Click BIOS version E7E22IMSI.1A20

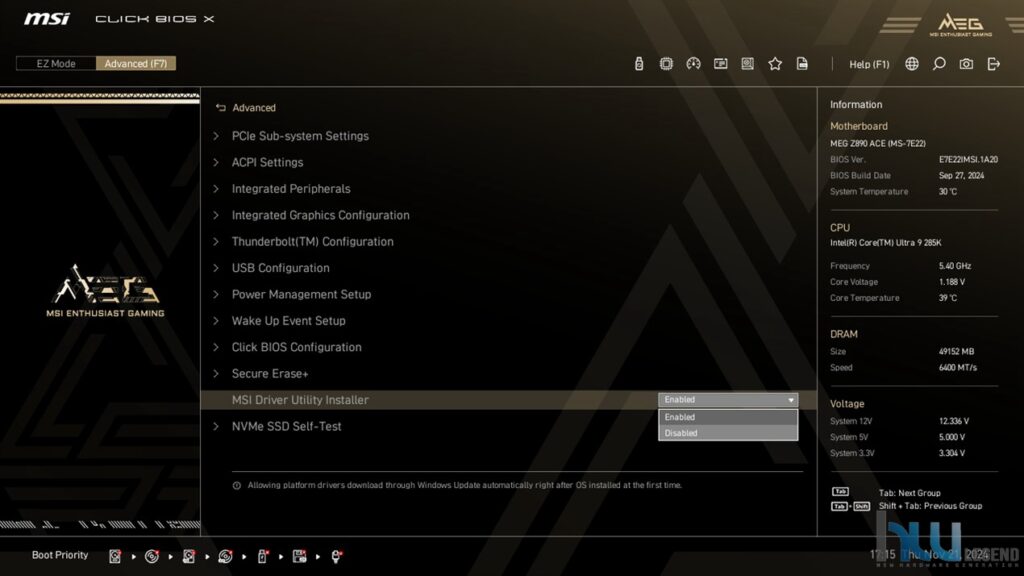[968, 159]
